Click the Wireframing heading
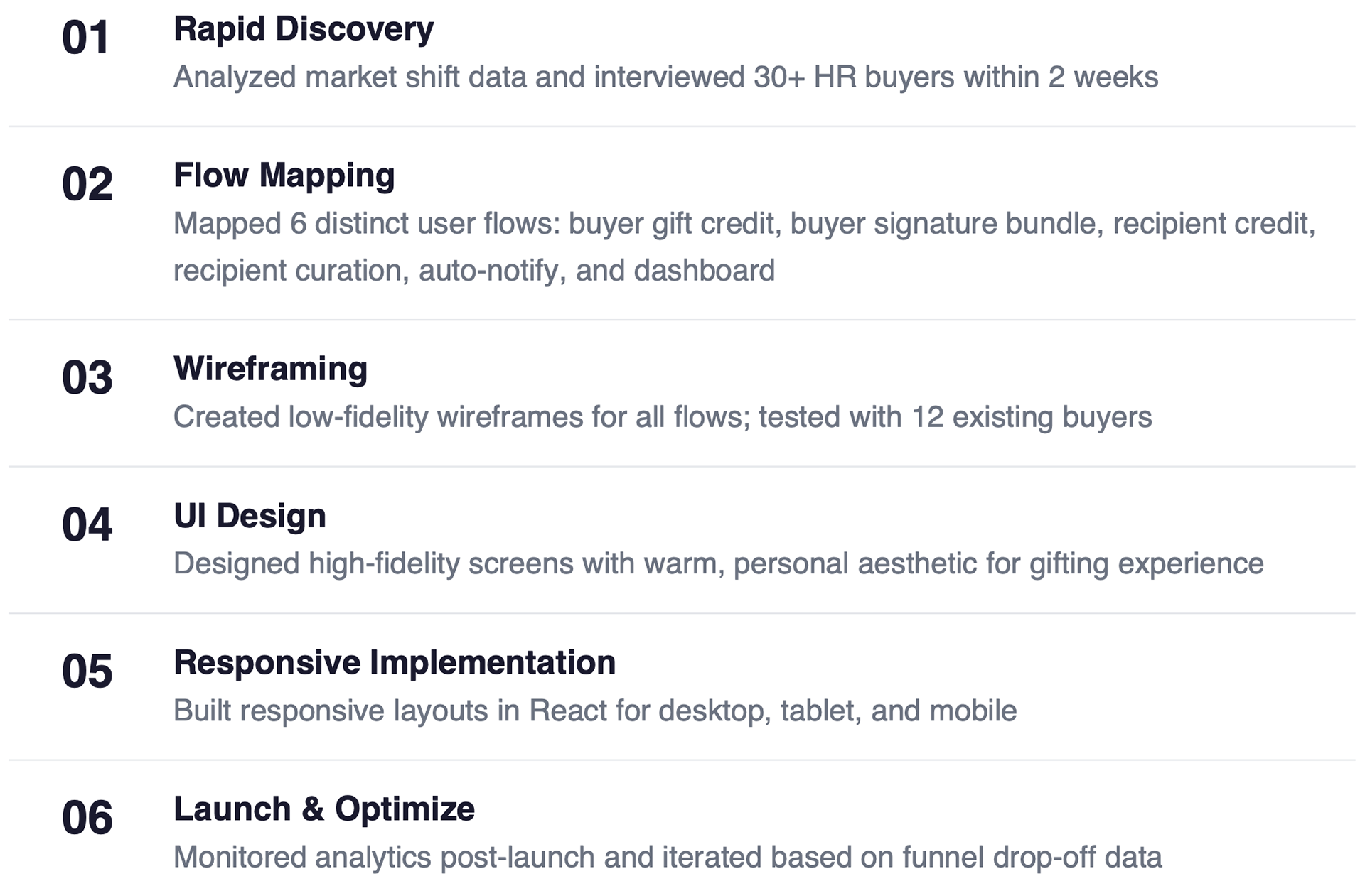This screenshot has width=1365, height=896. [x=270, y=369]
